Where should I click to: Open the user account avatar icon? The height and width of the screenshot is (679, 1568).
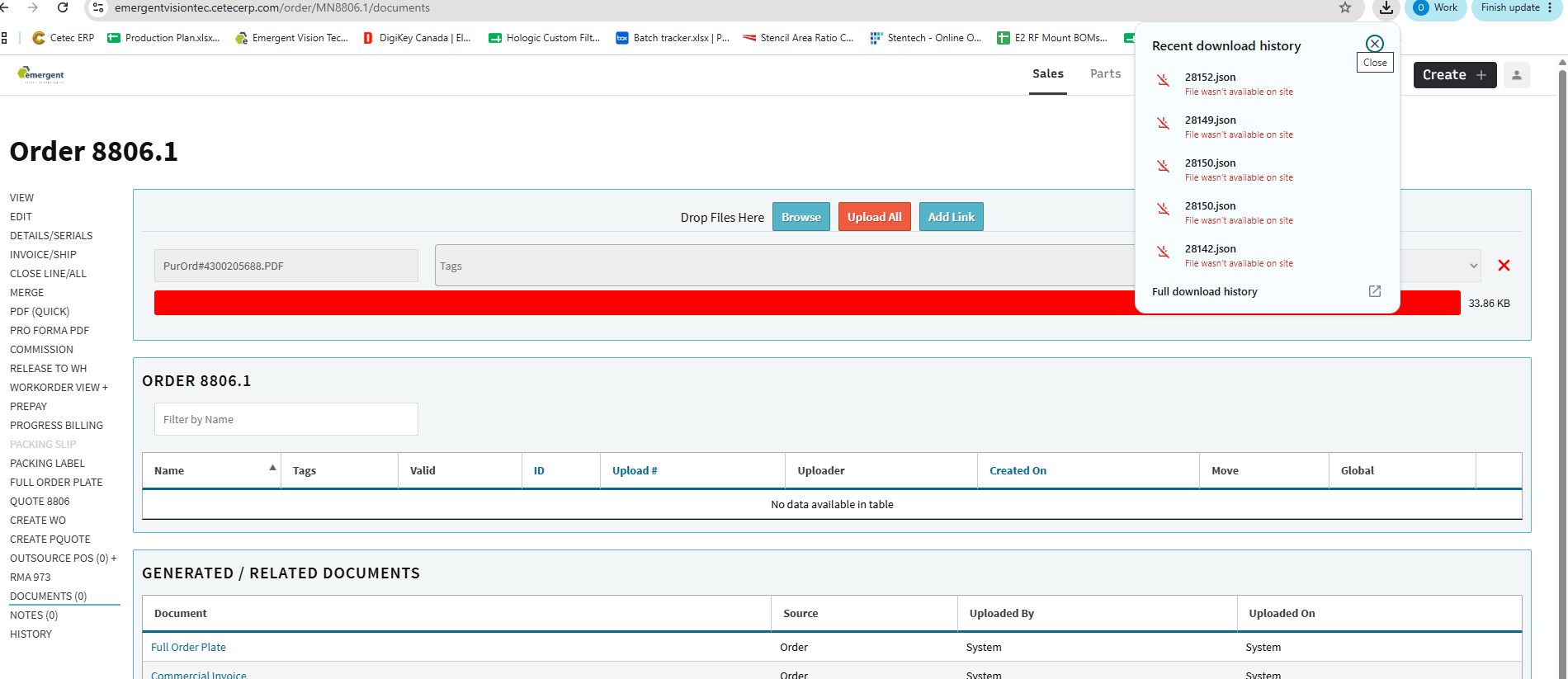click(x=1517, y=75)
